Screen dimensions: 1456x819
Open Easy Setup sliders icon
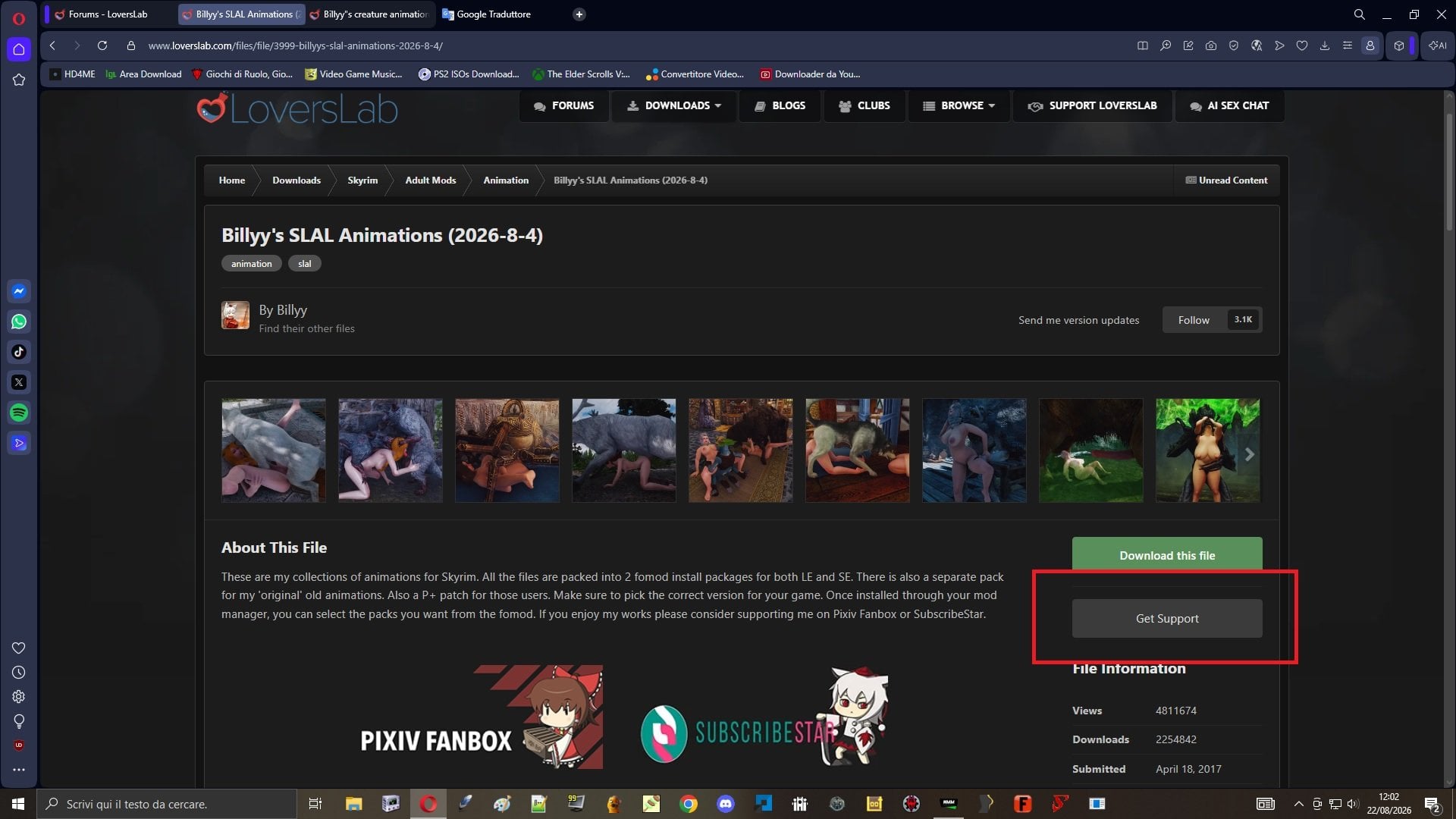pos(1348,45)
